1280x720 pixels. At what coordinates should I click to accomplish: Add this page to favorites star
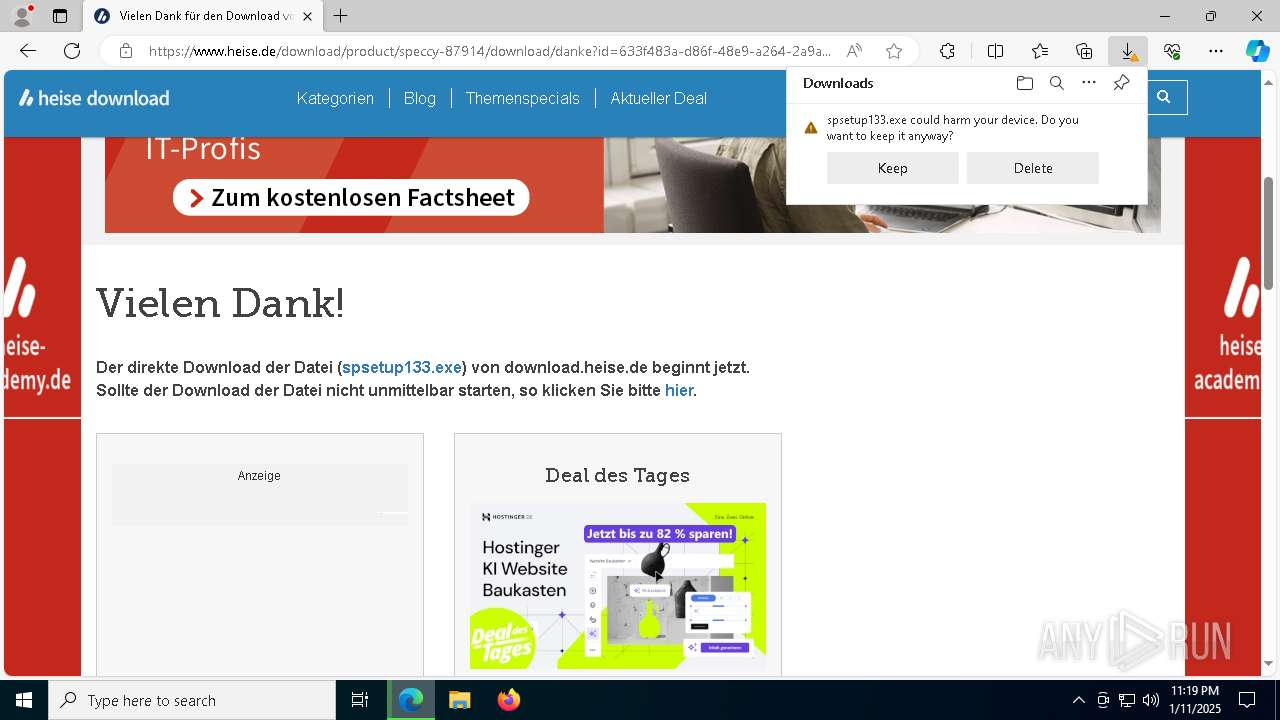click(x=894, y=51)
